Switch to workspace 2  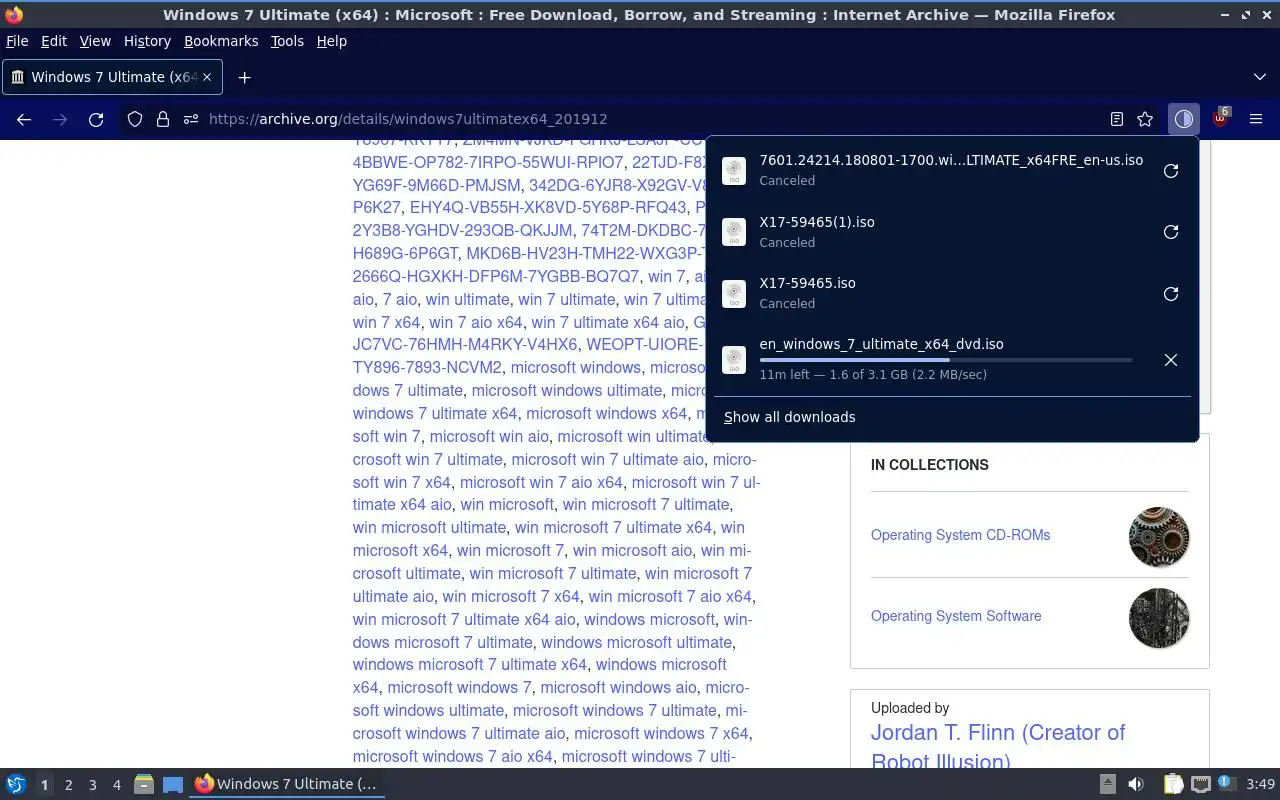pos(68,785)
